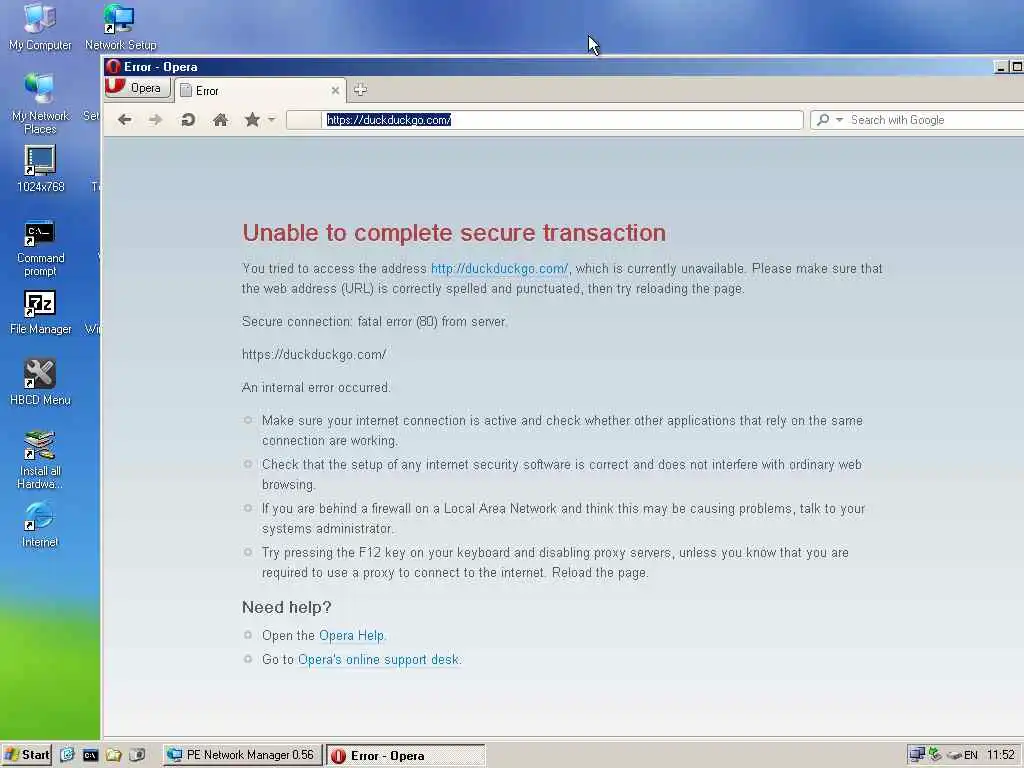The width and height of the screenshot is (1024, 768).
Task: Click the 'Secure connection: fatal error (80)' text
Action: pos(374,321)
